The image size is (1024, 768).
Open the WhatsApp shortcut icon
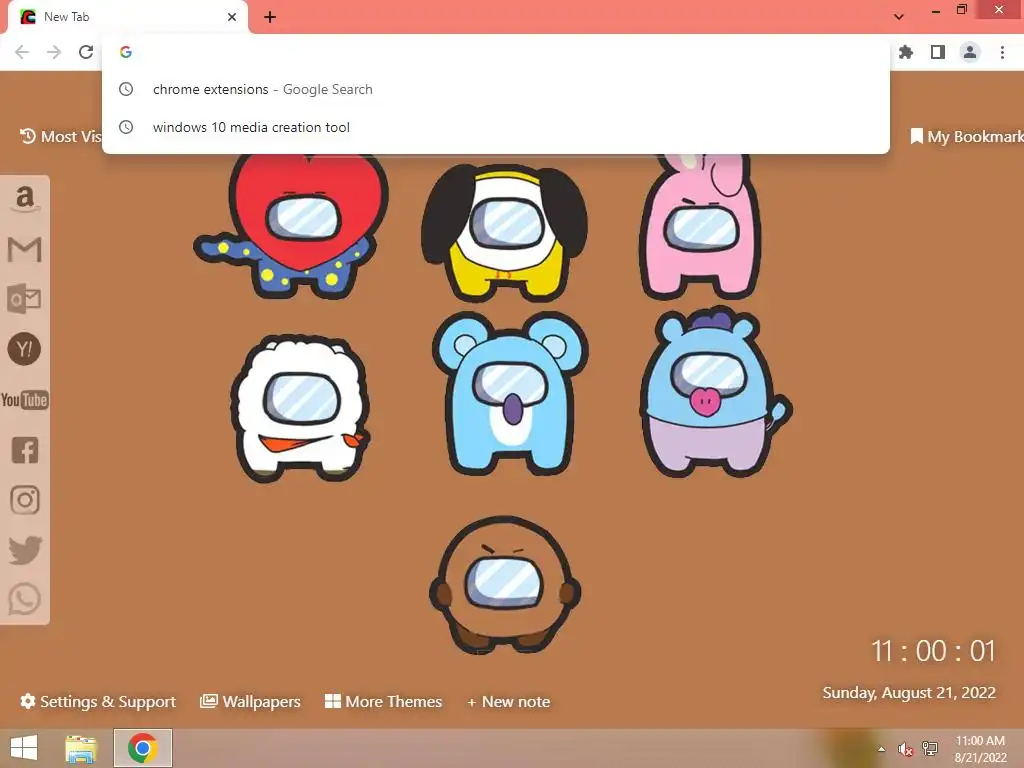tap(25, 599)
